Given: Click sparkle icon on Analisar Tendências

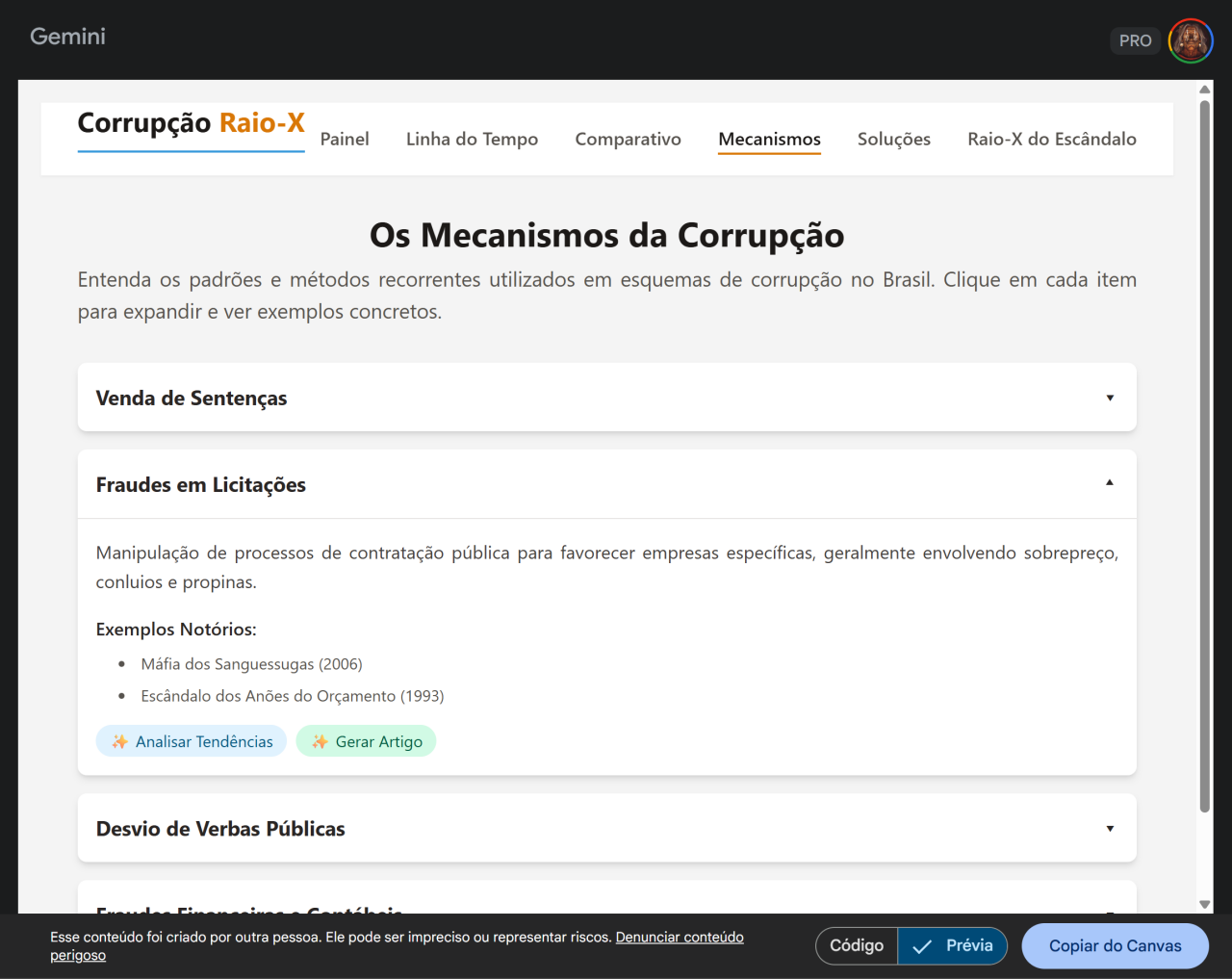Looking at the screenshot, I should point(119,741).
